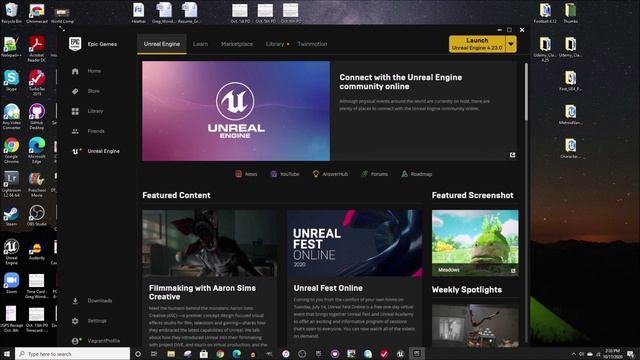The image size is (640, 360).
Task: Open launcher Settings via the gear icon
Action: 75,321
